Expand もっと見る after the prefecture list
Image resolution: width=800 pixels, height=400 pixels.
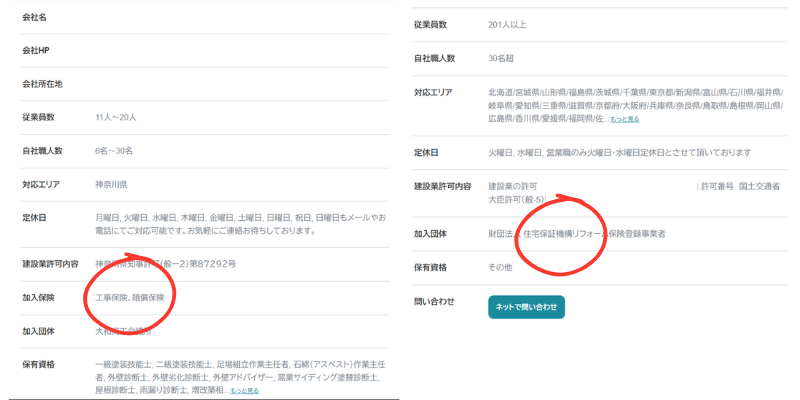click(624, 119)
